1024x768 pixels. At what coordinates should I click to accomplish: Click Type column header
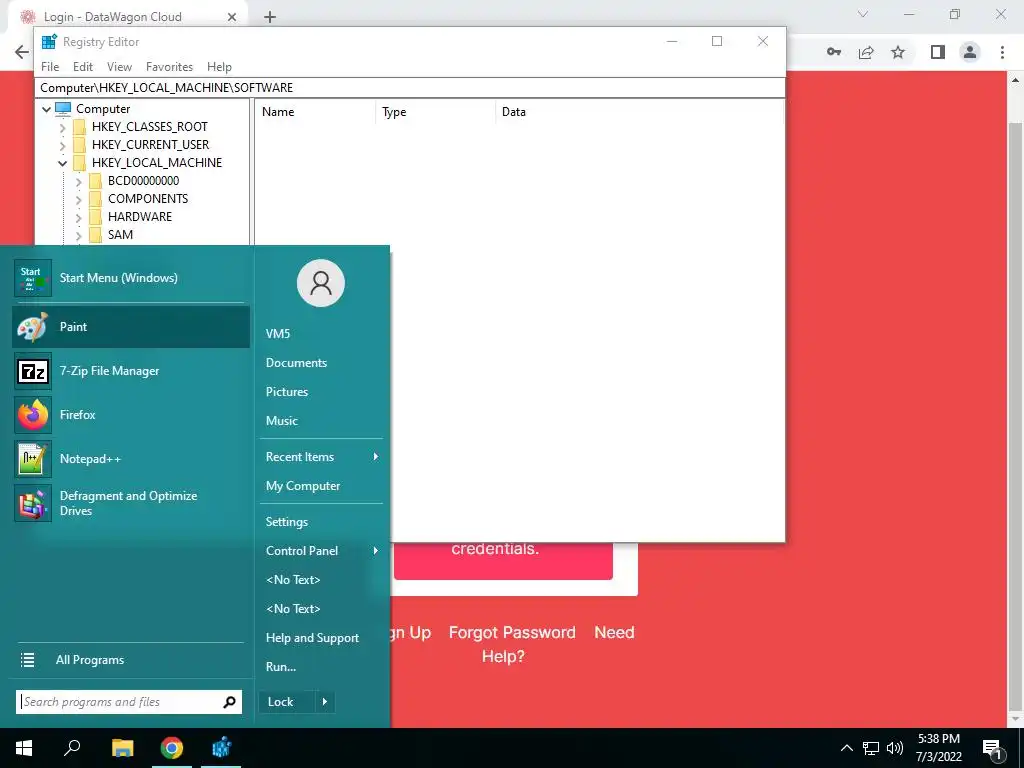(x=436, y=112)
